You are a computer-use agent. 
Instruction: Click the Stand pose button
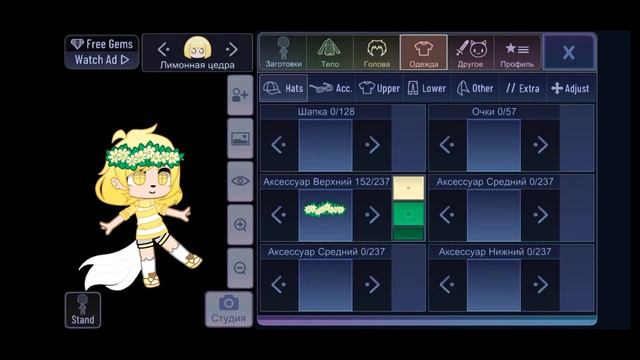83,310
